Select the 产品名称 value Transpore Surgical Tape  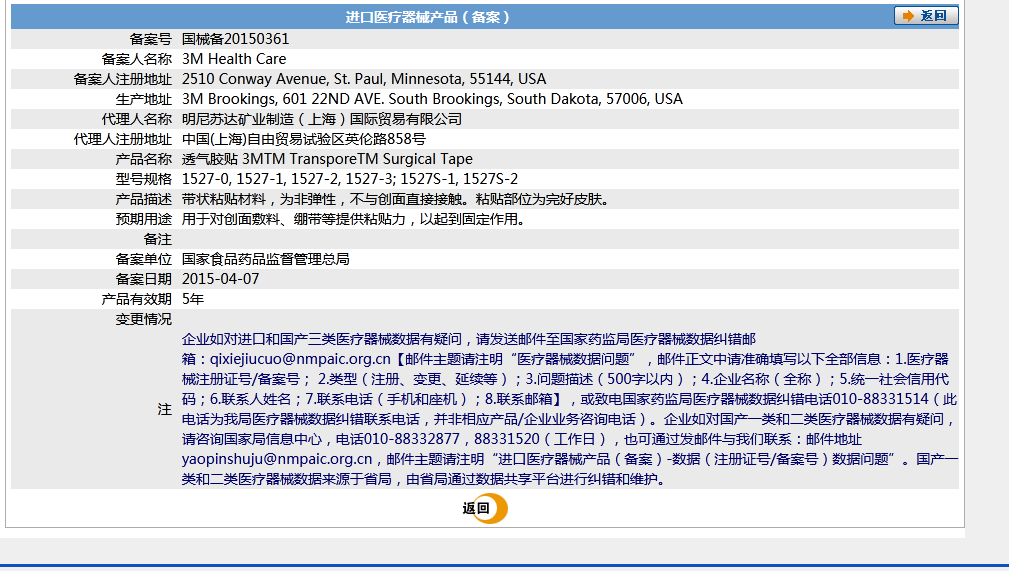(328, 159)
